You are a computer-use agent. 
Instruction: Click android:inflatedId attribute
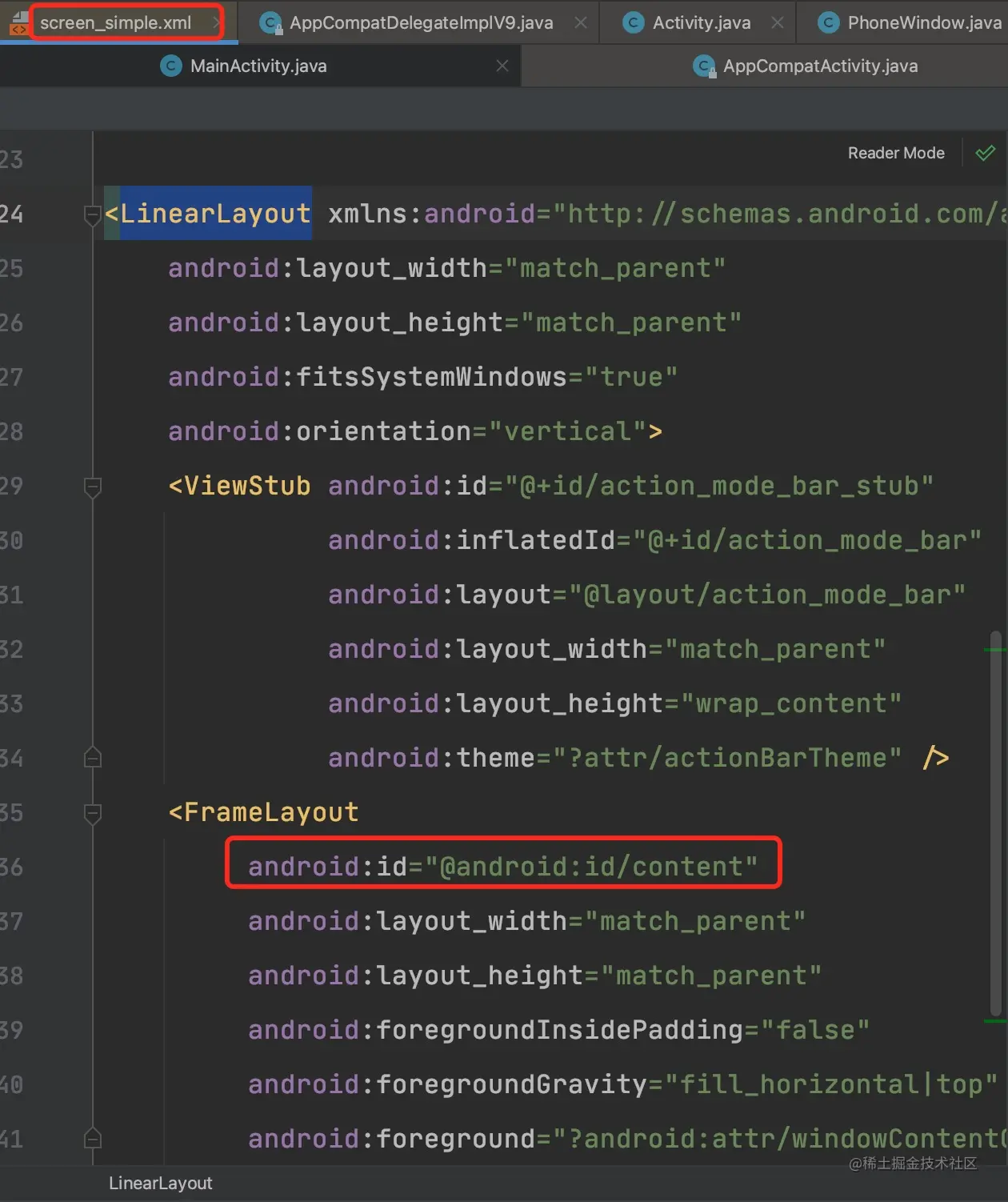tap(472, 540)
